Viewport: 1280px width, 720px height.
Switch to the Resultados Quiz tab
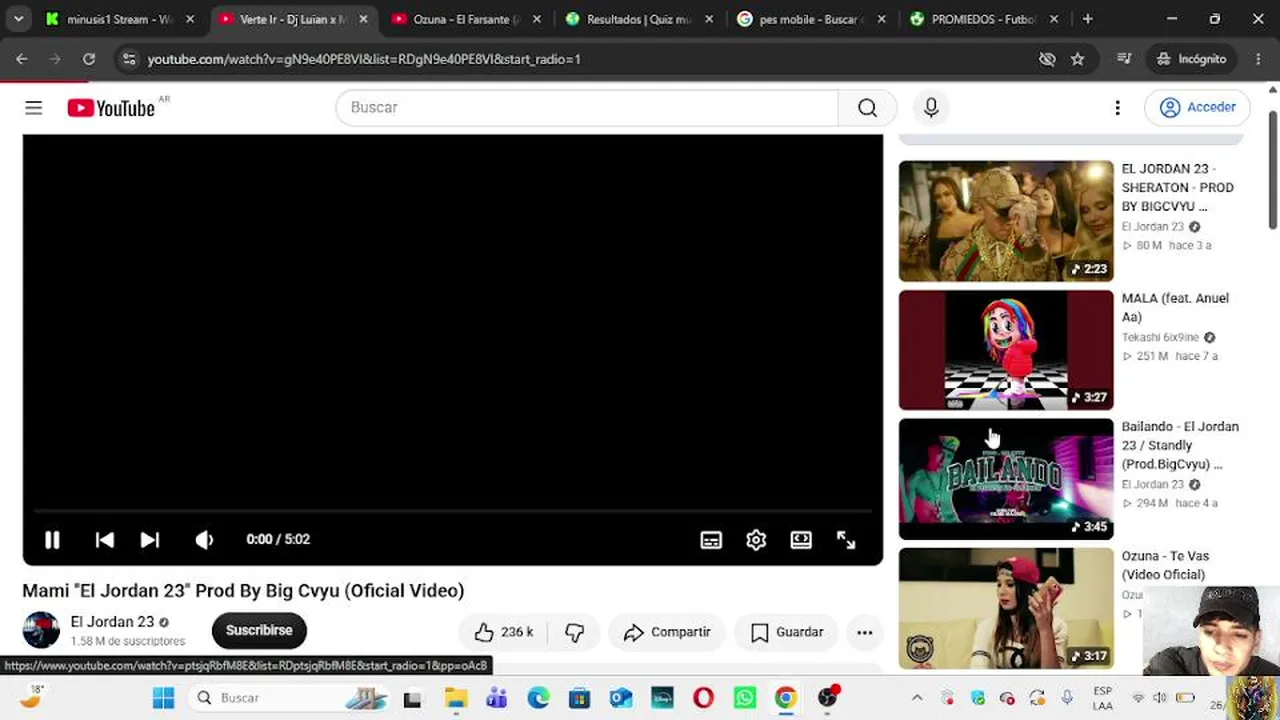640,19
